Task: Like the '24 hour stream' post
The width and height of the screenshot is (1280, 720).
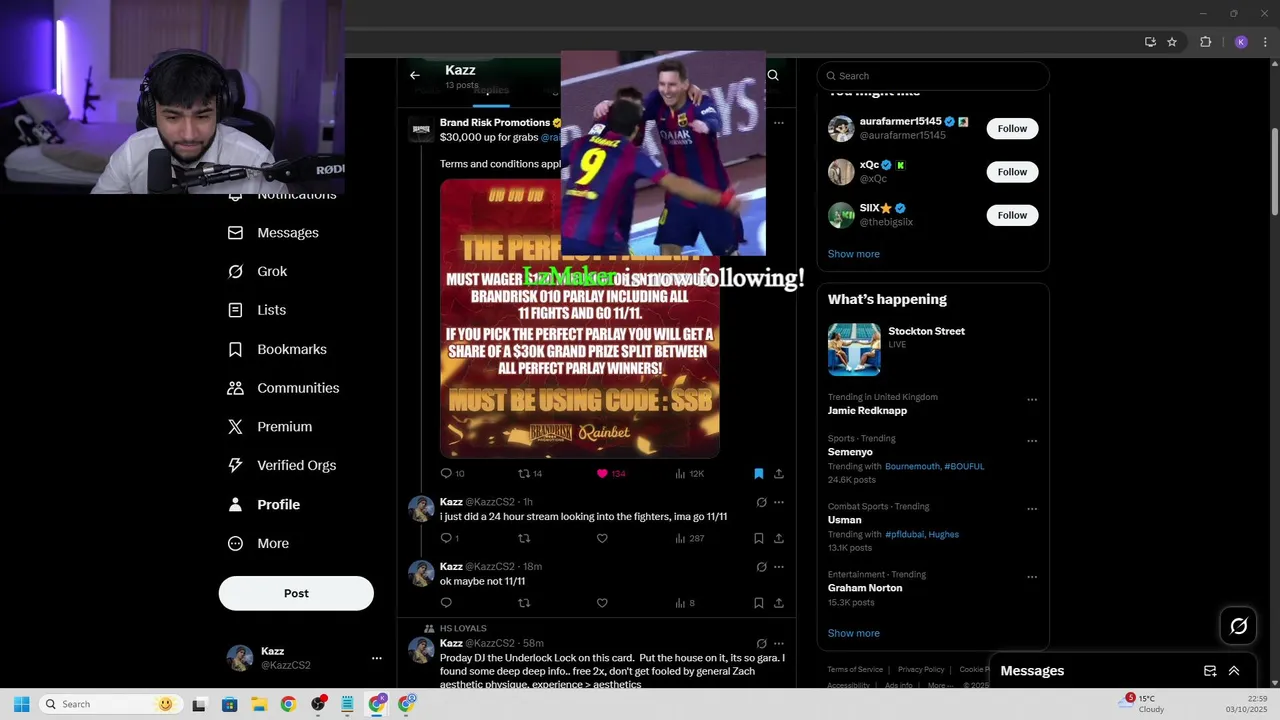Action: tap(602, 538)
